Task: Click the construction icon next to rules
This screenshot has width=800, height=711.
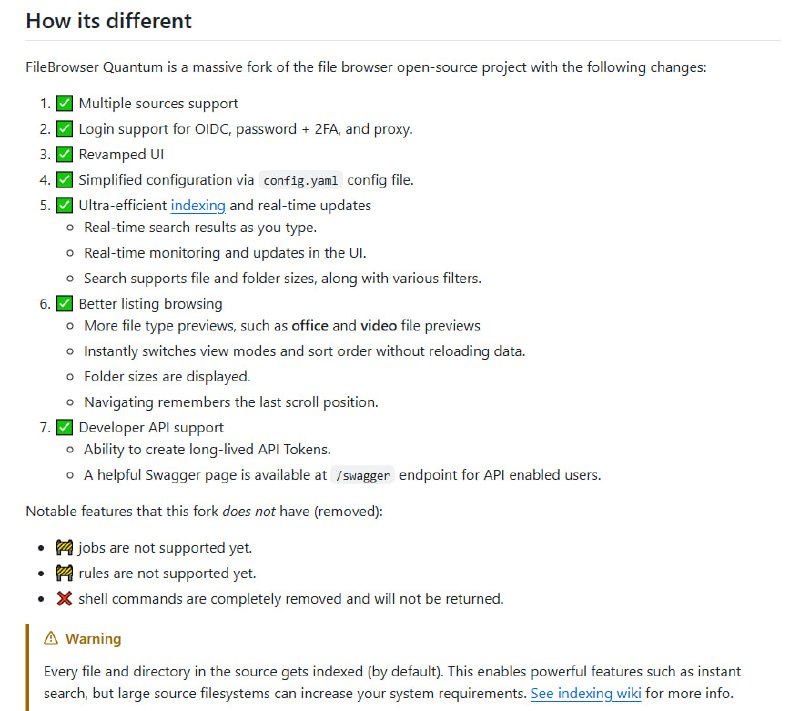Action: (x=64, y=573)
